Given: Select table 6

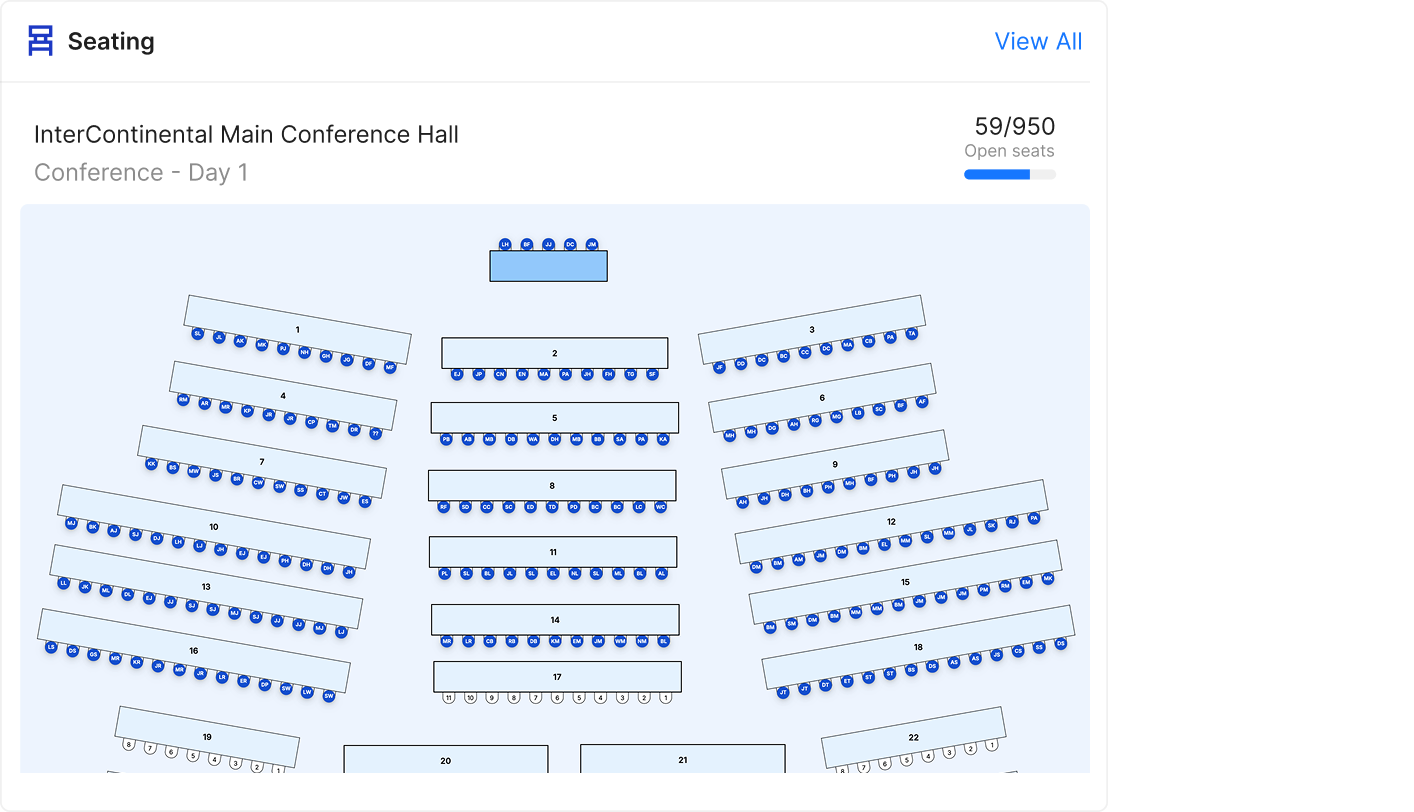Looking at the screenshot, I should pyautogui.click(x=822, y=397).
